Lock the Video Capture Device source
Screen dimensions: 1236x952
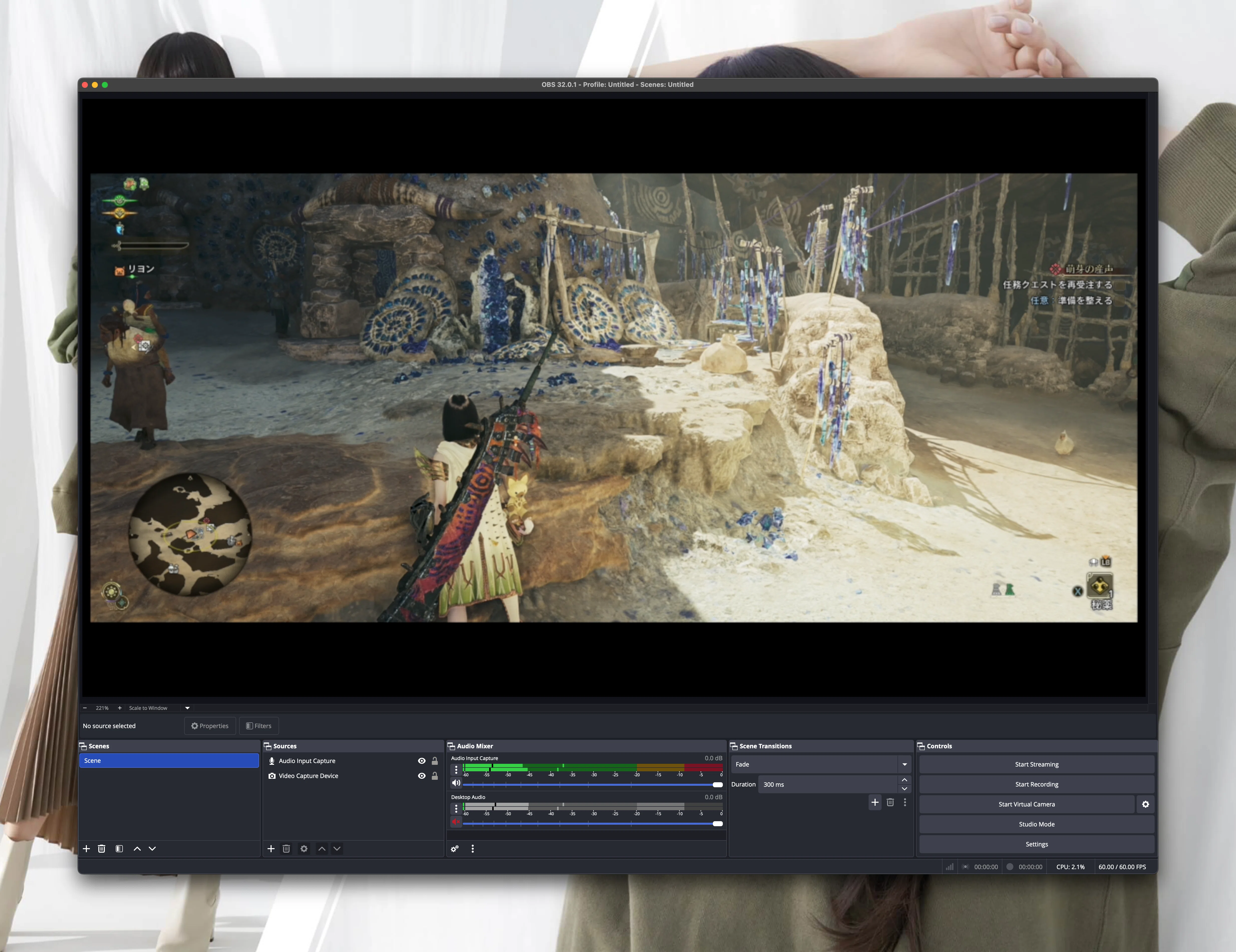click(x=435, y=776)
